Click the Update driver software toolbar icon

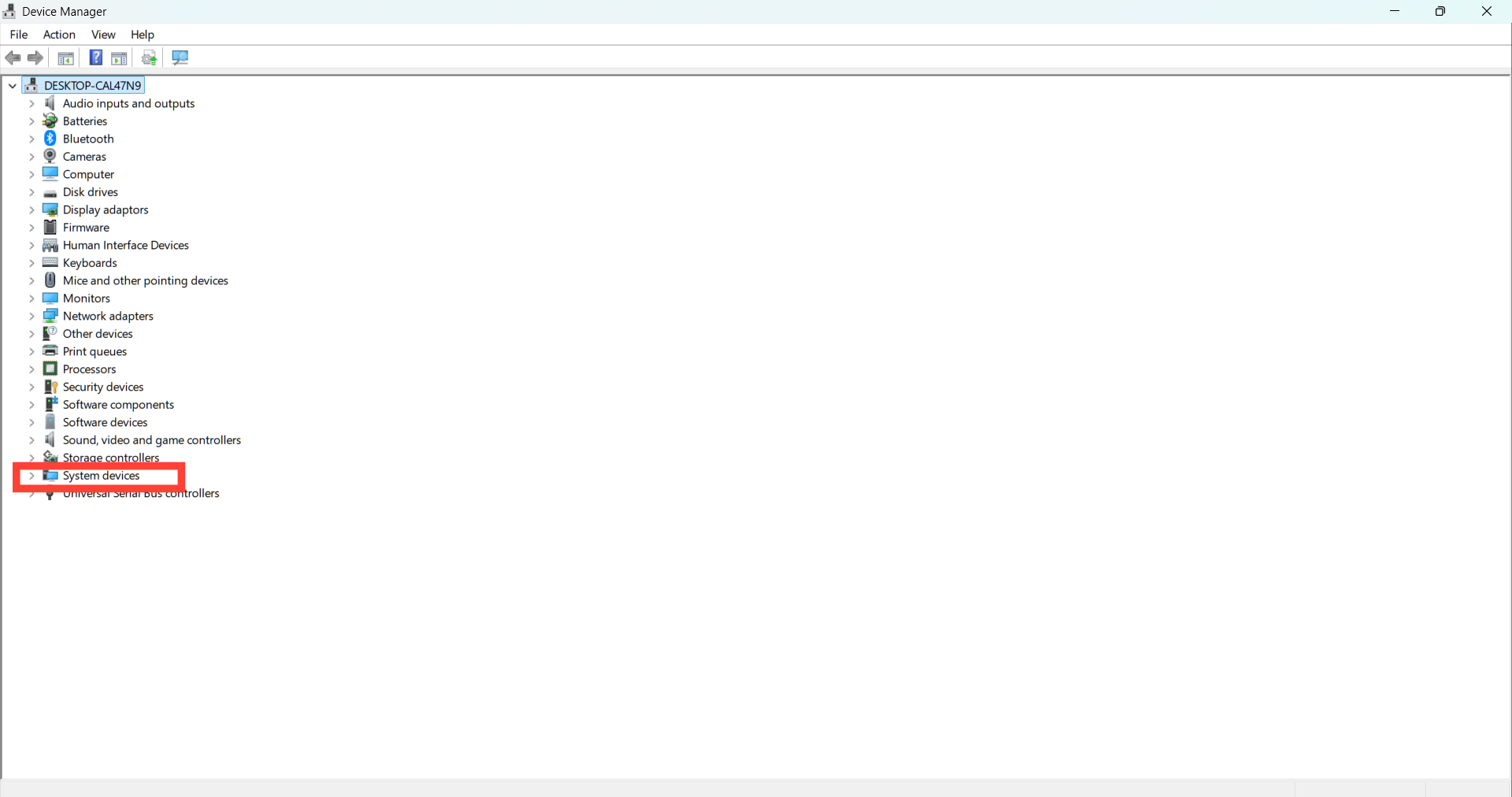[150, 57]
